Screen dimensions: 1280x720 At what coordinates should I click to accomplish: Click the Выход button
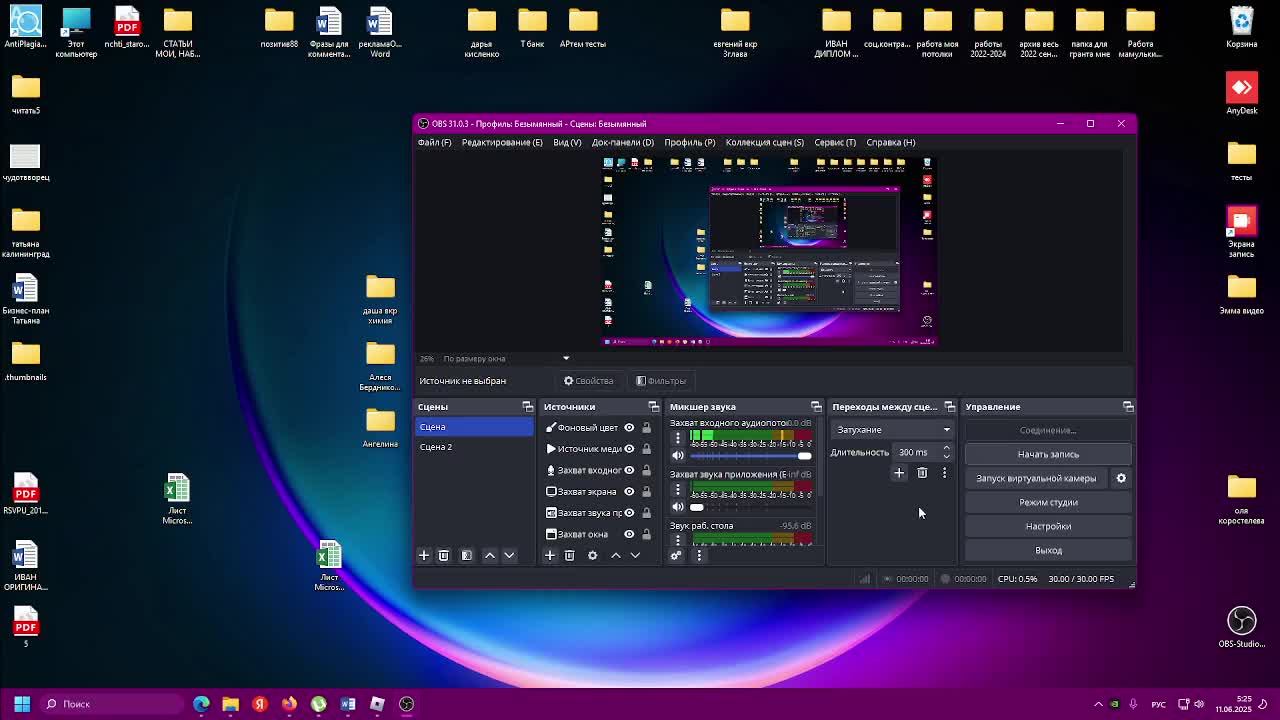point(1048,550)
